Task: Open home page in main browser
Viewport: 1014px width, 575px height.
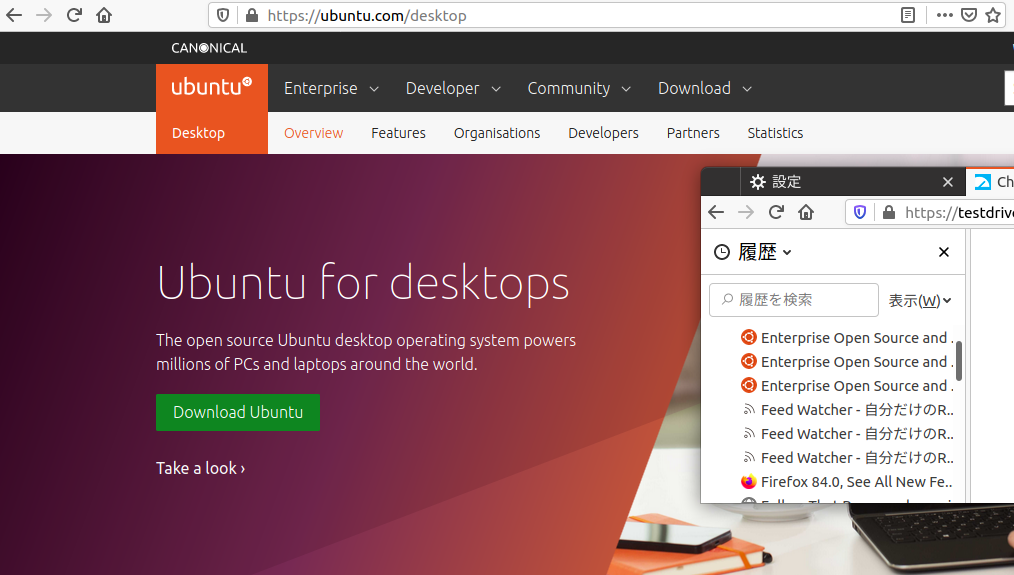Action: point(104,15)
